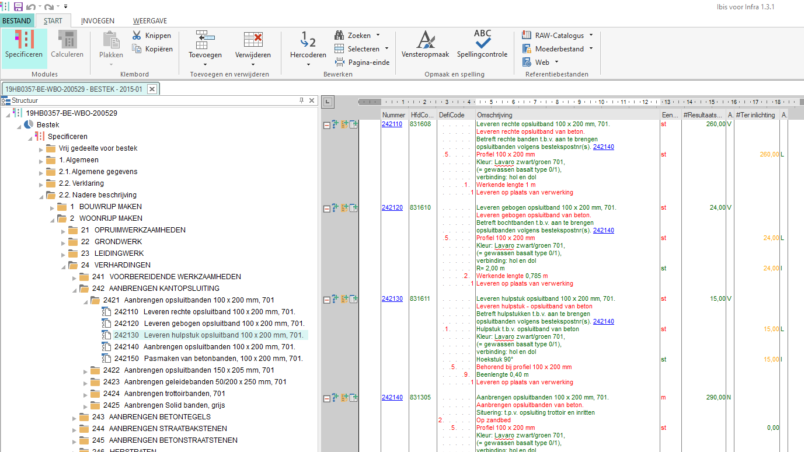Open the Specificeren module
The height and width of the screenshot is (452, 804).
tap(24, 44)
